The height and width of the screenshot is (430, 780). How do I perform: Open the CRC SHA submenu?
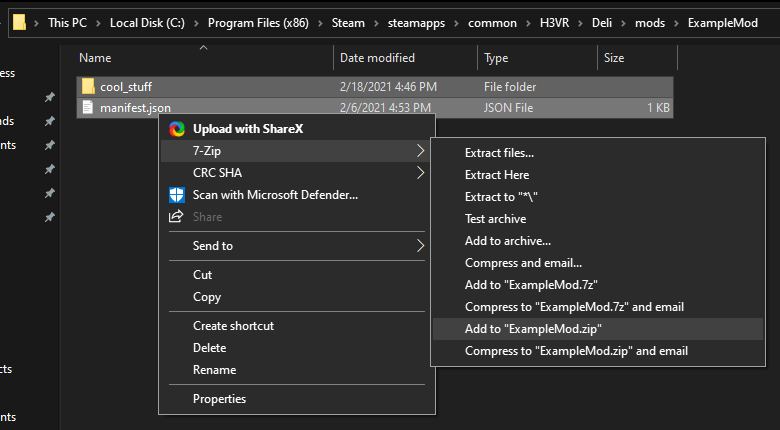click(297, 173)
